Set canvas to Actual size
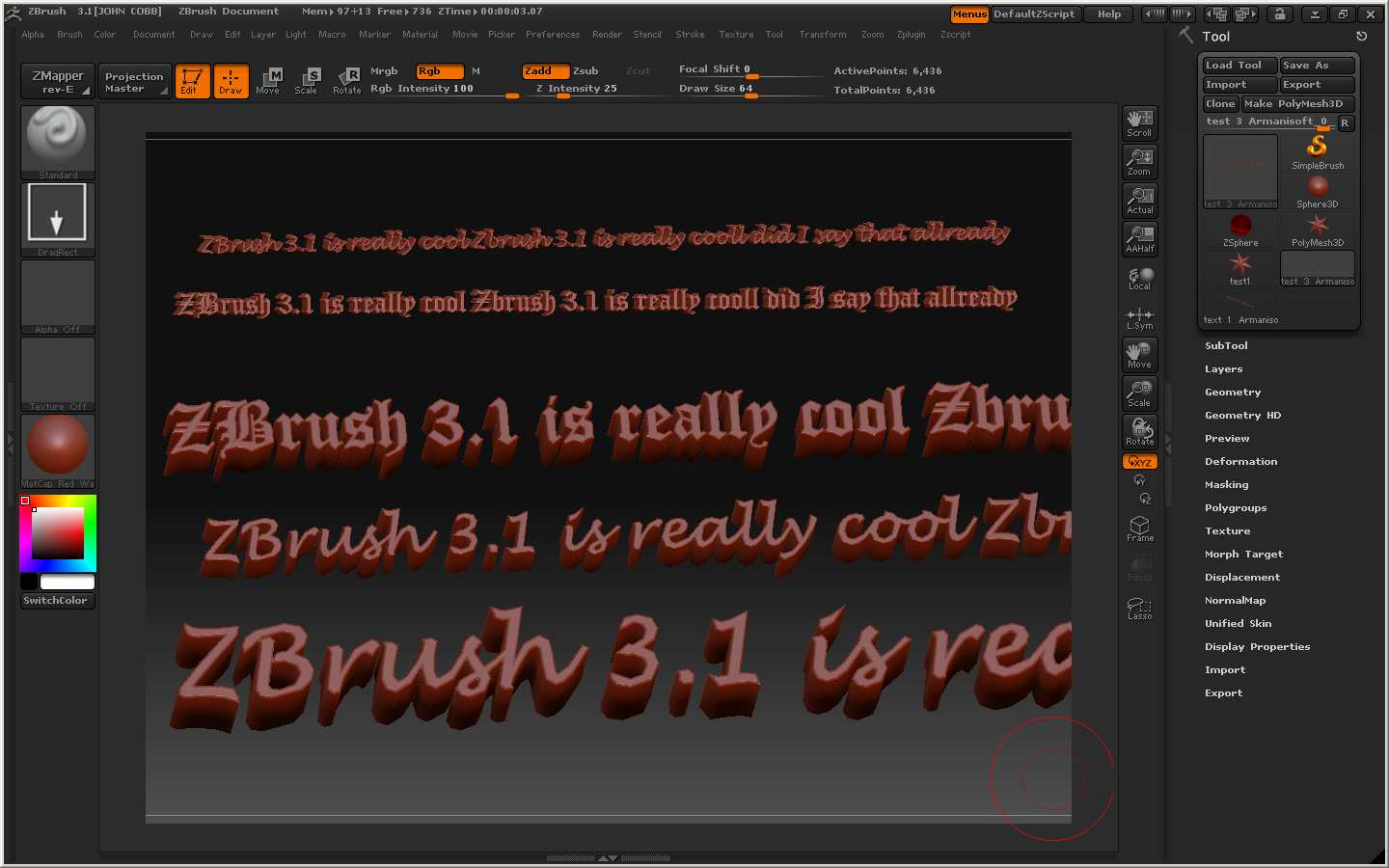1389x868 pixels. pyautogui.click(x=1140, y=201)
